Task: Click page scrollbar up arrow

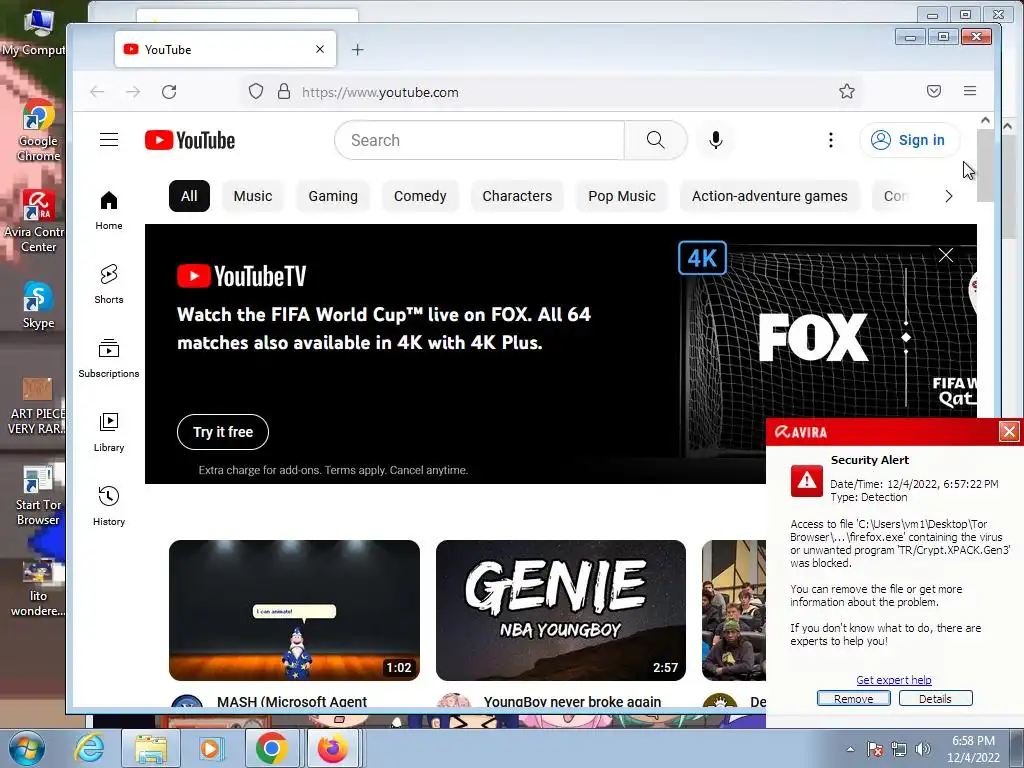Action: tap(985, 121)
